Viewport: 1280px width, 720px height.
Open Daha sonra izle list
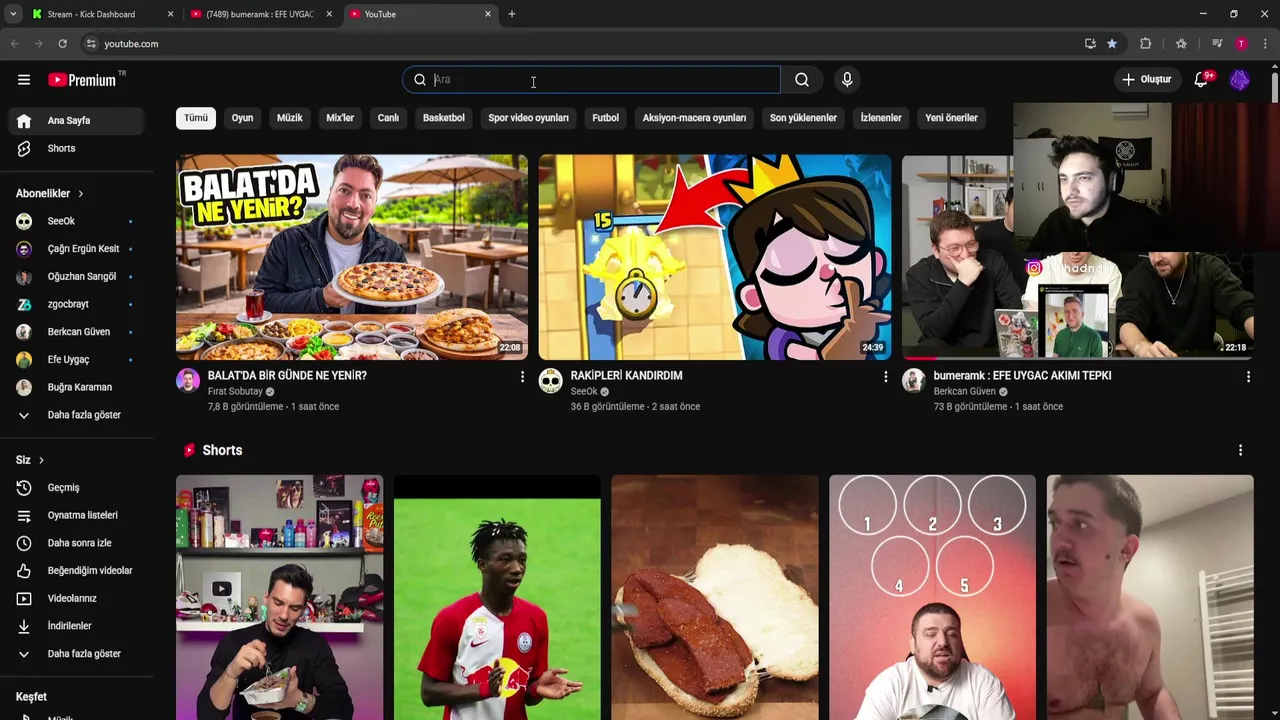pyautogui.click(x=77, y=543)
